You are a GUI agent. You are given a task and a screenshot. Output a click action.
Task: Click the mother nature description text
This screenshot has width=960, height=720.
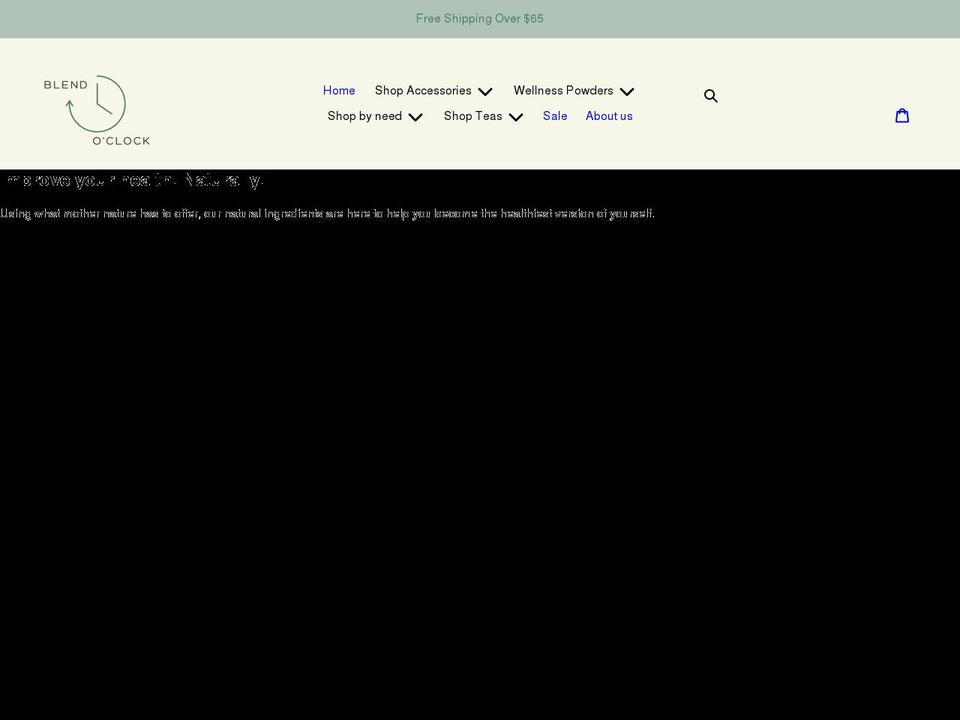coord(327,213)
